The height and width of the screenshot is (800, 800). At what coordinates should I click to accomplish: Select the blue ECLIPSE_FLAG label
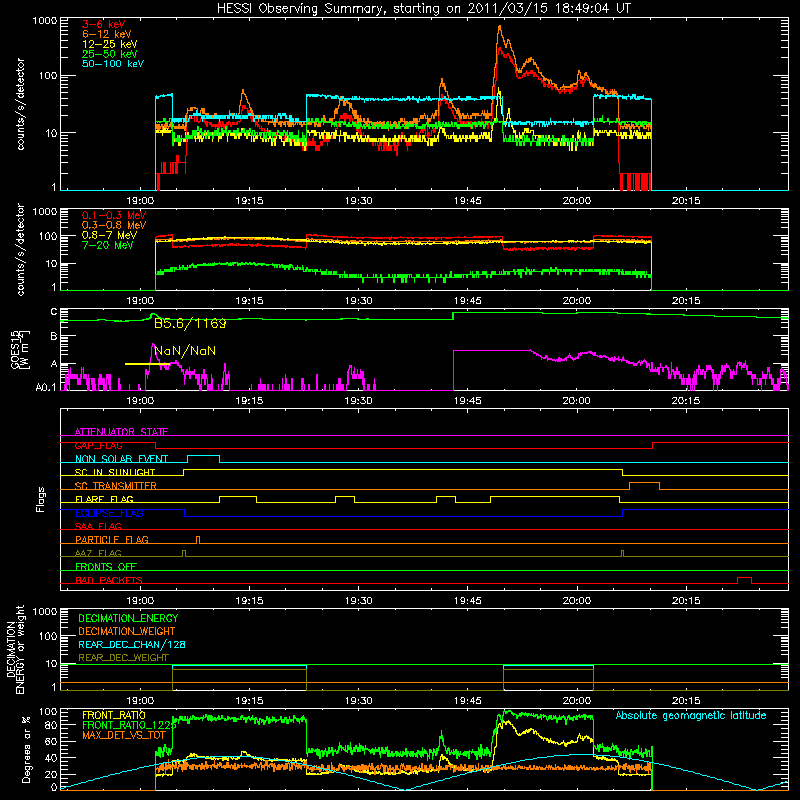109,513
